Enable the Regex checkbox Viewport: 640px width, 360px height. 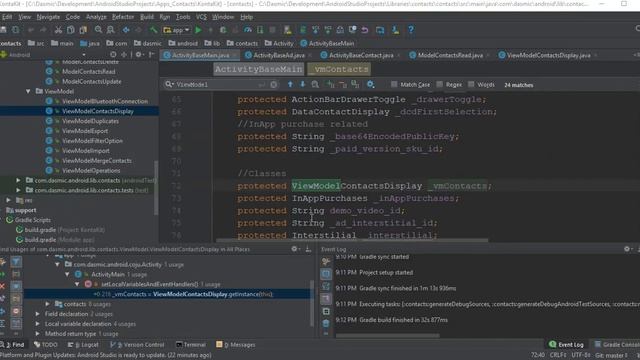tap(440, 84)
